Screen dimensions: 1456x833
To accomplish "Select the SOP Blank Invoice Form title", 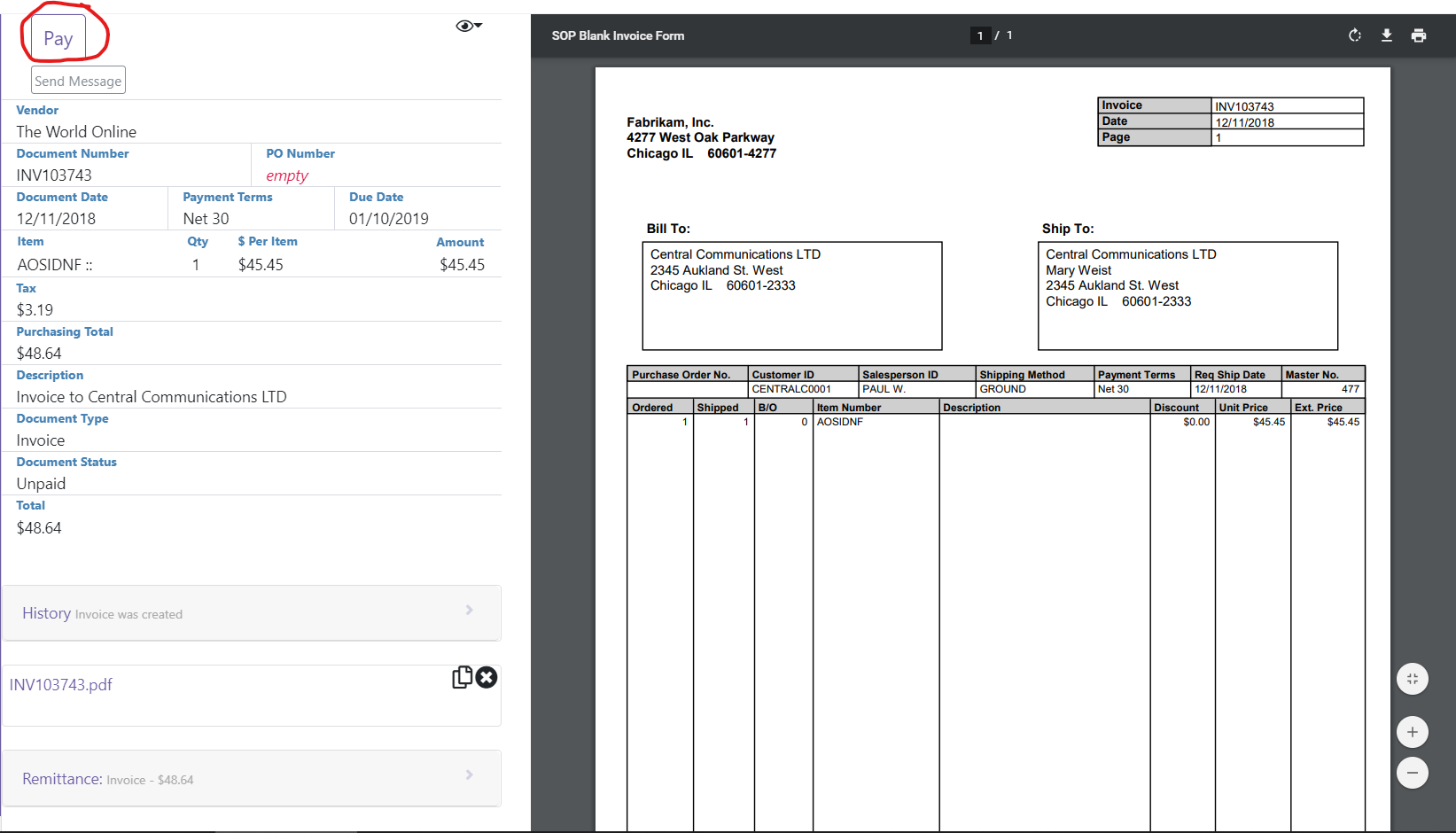I will coord(618,35).
